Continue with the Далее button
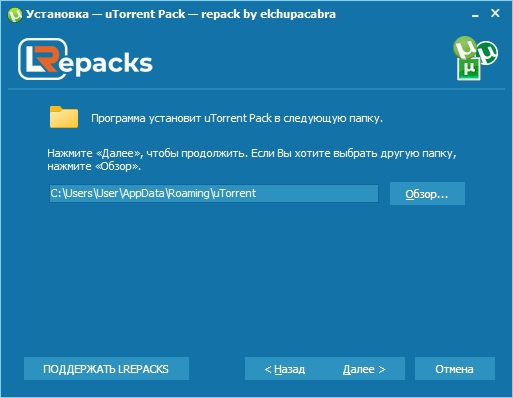This screenshot has height=398, width=513. 365,369
